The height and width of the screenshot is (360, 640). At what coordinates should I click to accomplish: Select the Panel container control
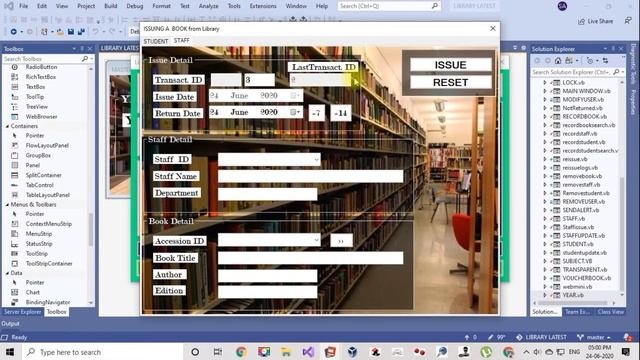click(33, 165)
